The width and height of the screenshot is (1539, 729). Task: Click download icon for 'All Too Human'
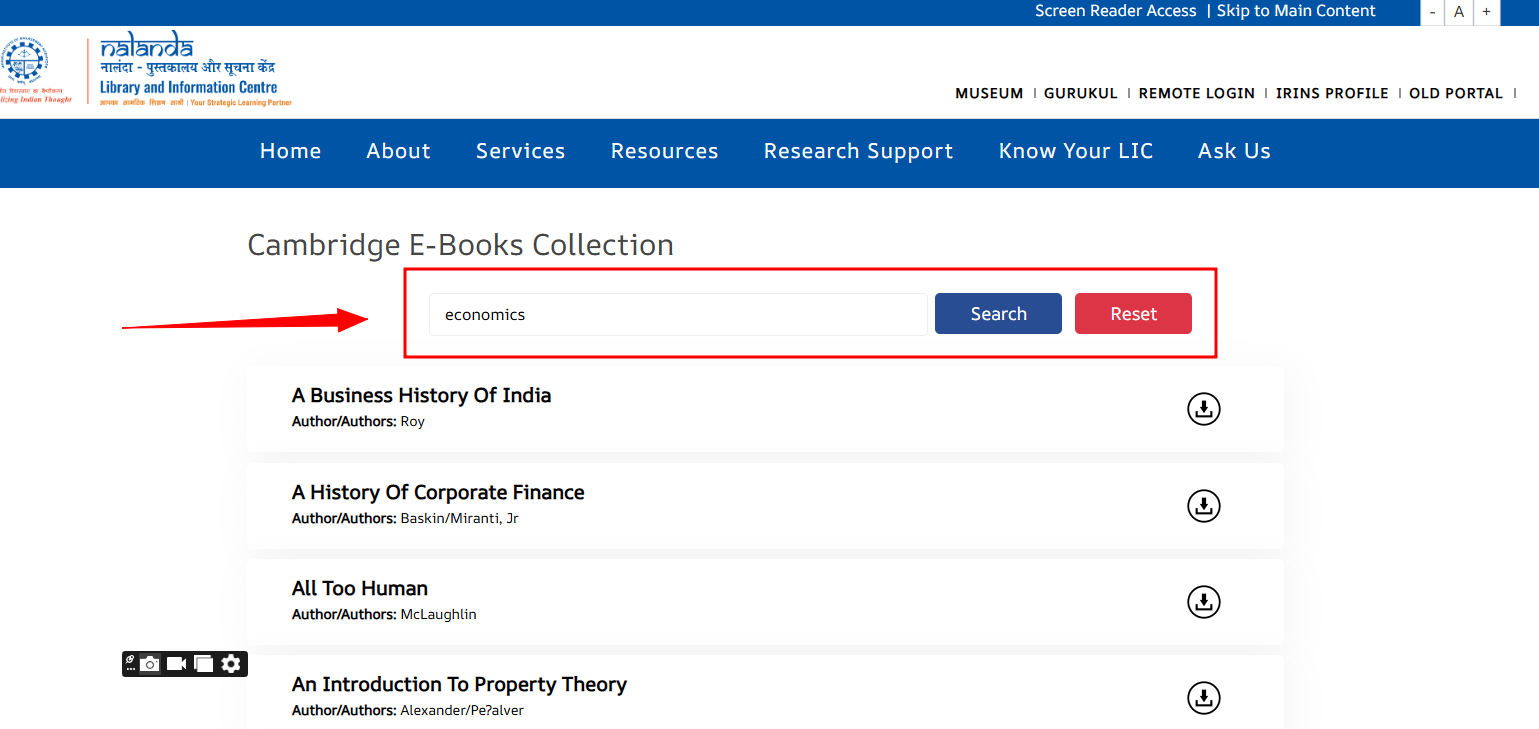(x=1204, y=602)
